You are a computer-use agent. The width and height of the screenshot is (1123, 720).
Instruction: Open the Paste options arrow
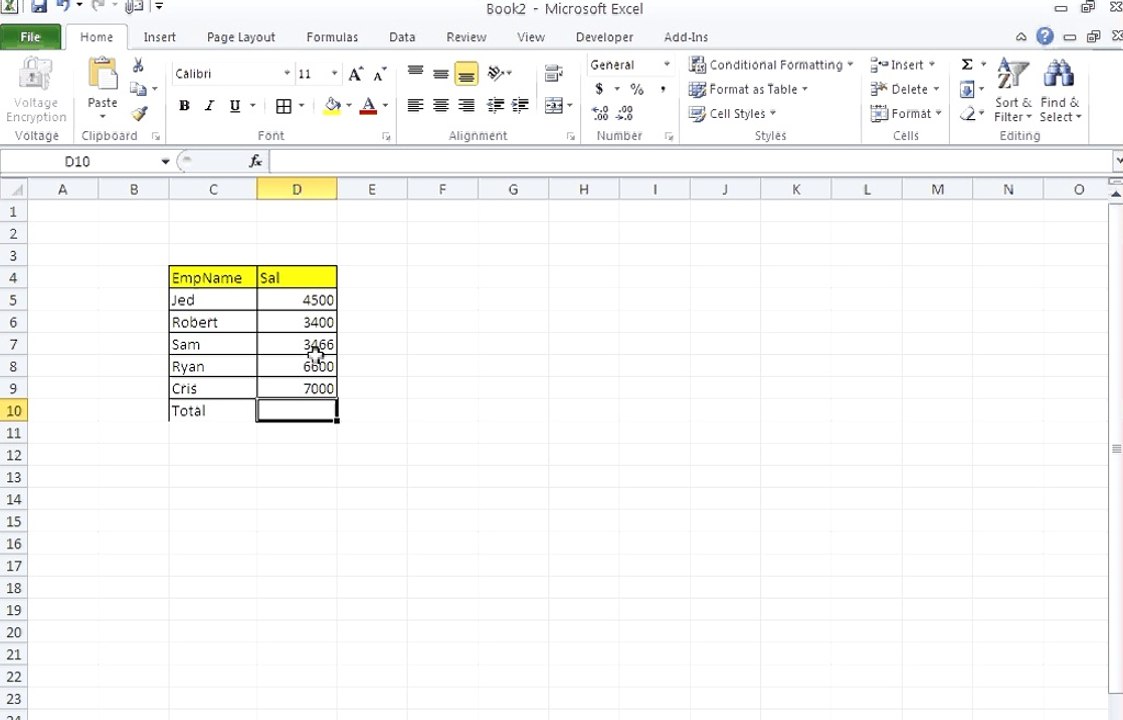click(102, 116)
